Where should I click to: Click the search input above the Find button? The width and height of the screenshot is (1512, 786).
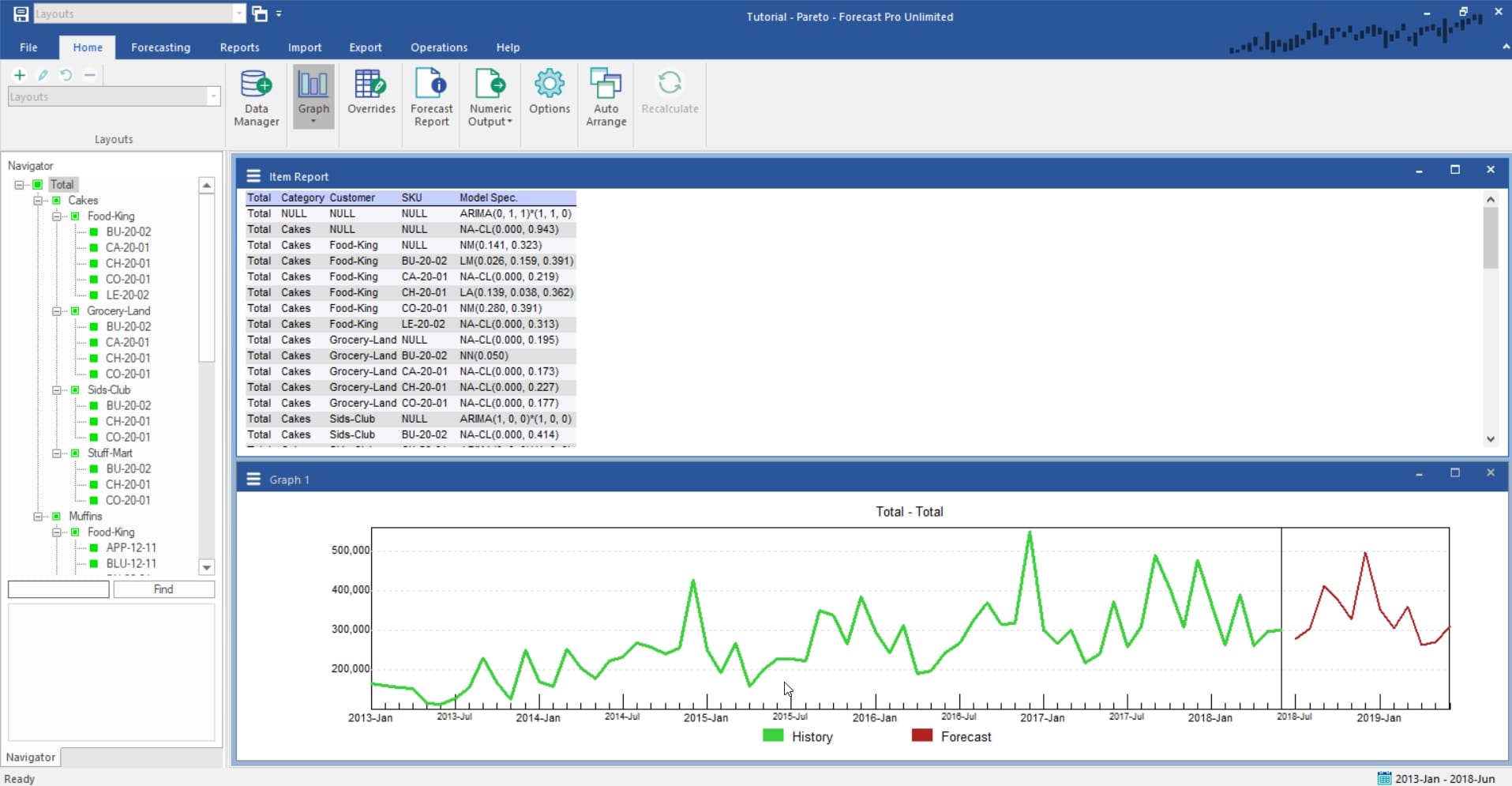coord(58,589)
